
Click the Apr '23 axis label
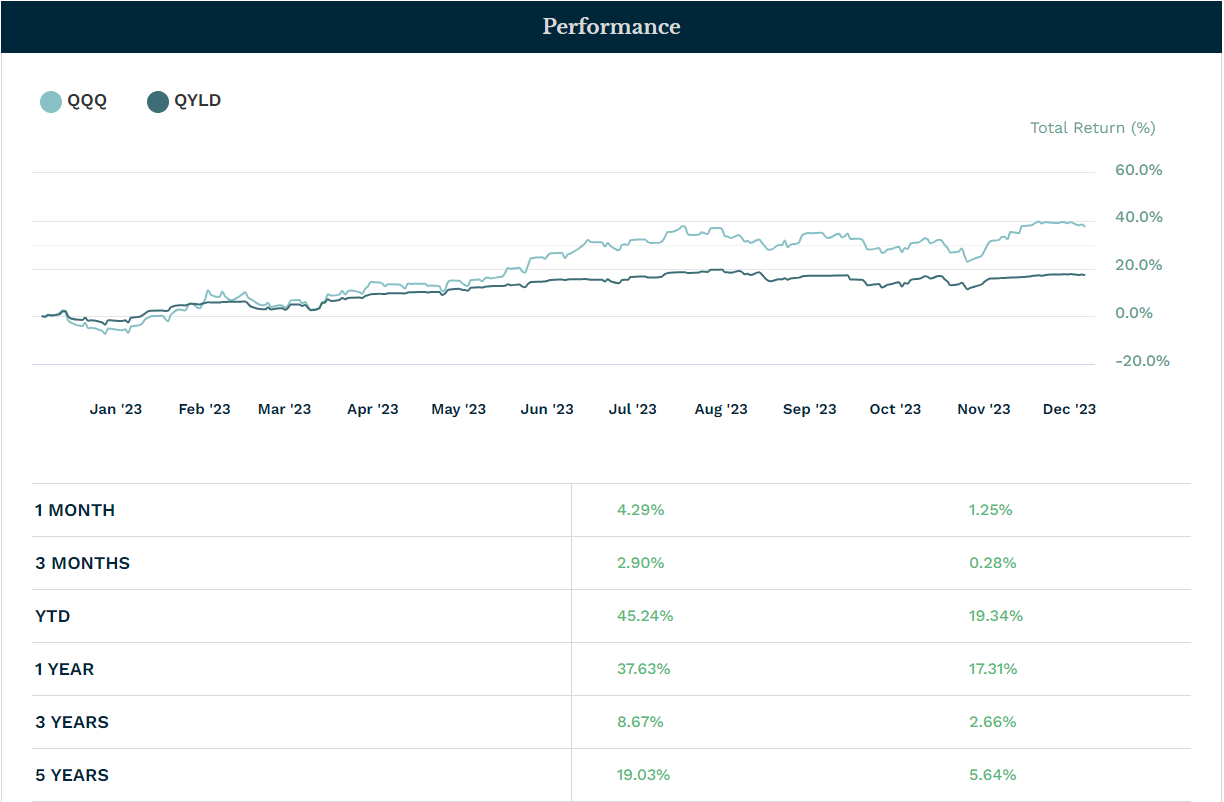click(373, 409)
